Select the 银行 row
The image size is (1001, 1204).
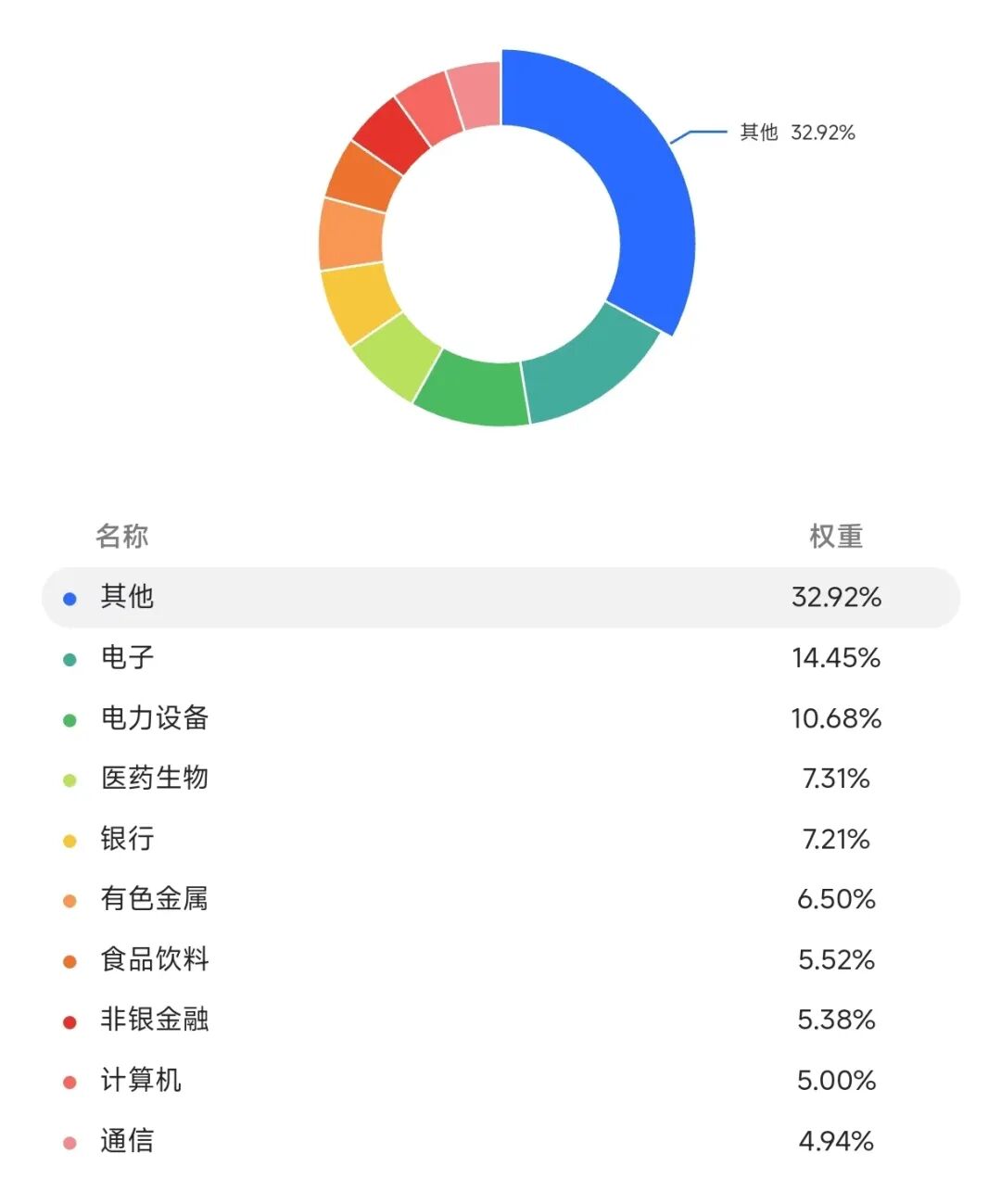click(500, 839)
